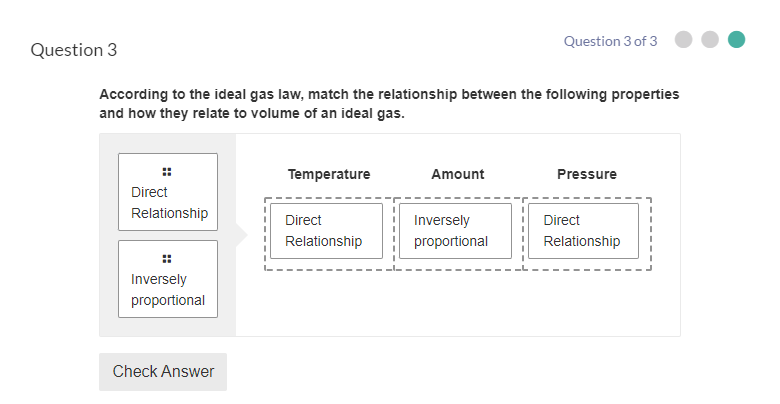Click 'Direct Relationship' text in left source tile
Screen dimensions: 780x404
click(x=168, y=203)
